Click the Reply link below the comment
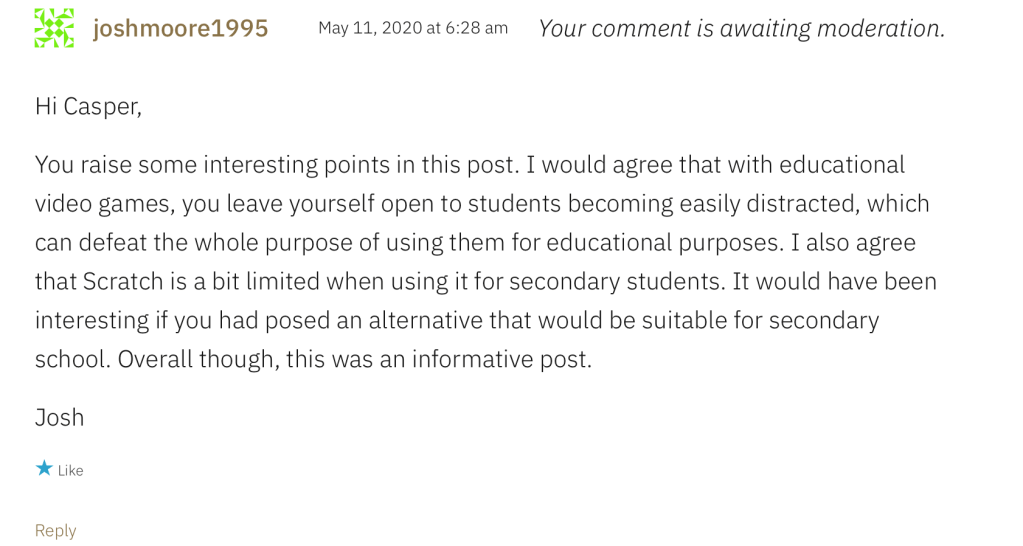 (55, 530)
